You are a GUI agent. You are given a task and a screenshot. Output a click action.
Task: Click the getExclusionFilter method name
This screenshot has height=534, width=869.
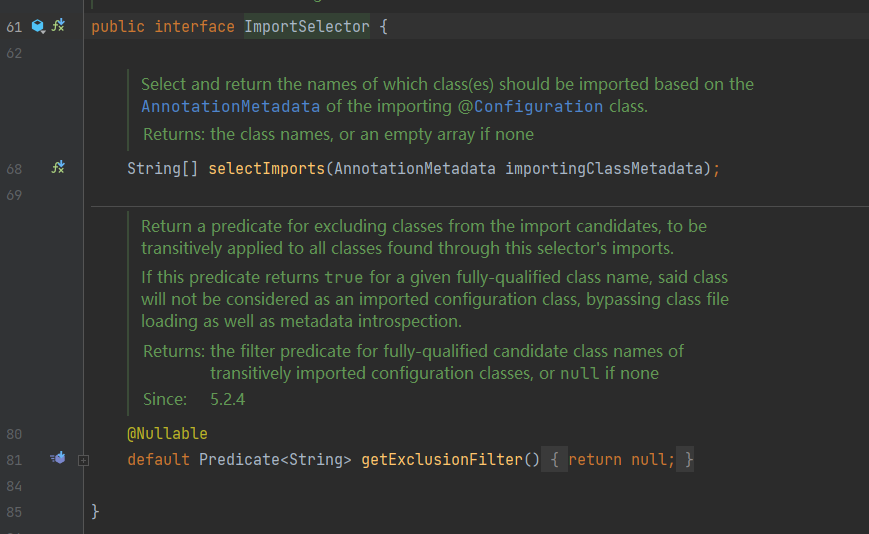click(x=442, y=459)
